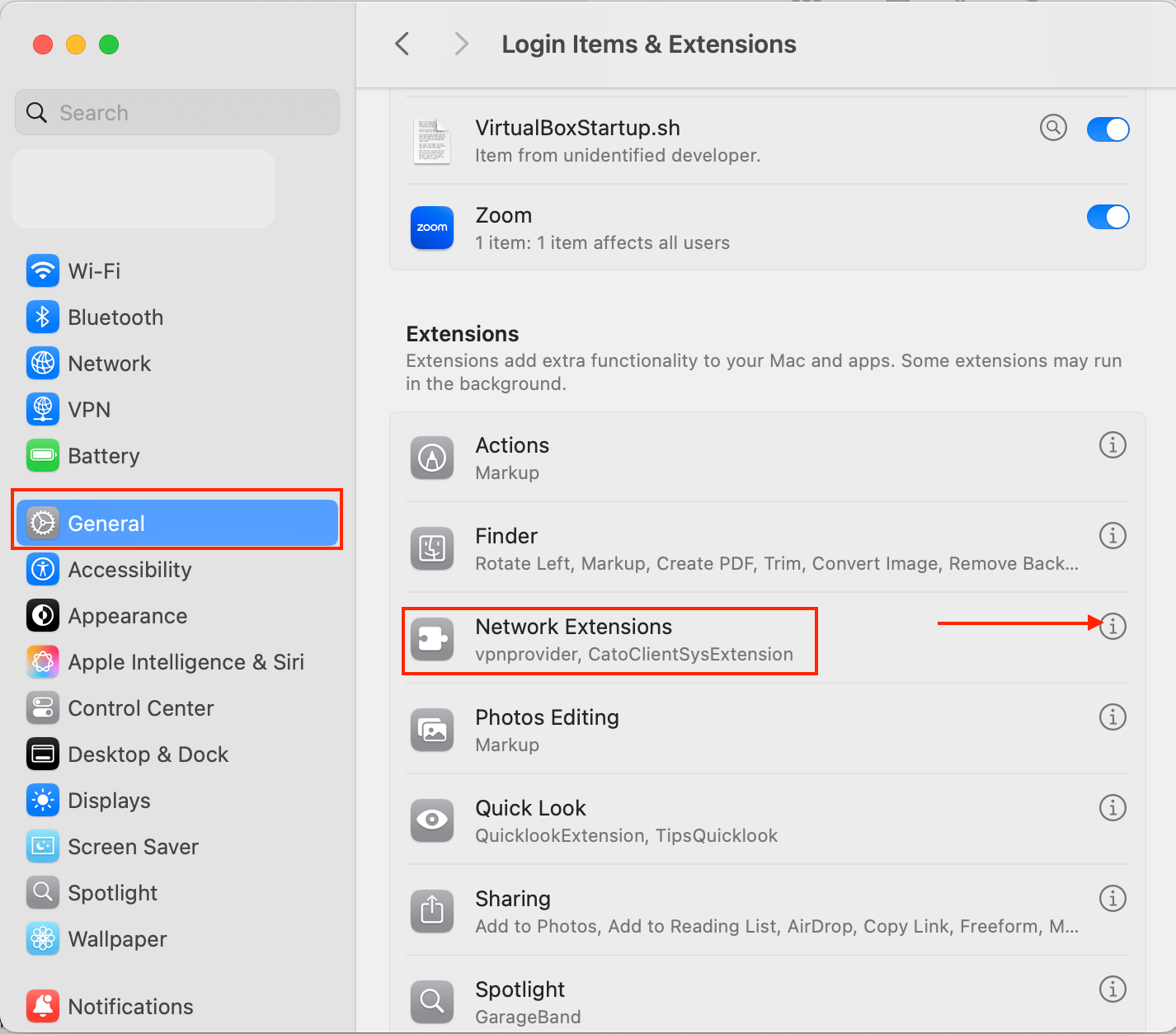Toggle VirtualBoxStartup.sh login item switch

click(x=1108, y=129)
